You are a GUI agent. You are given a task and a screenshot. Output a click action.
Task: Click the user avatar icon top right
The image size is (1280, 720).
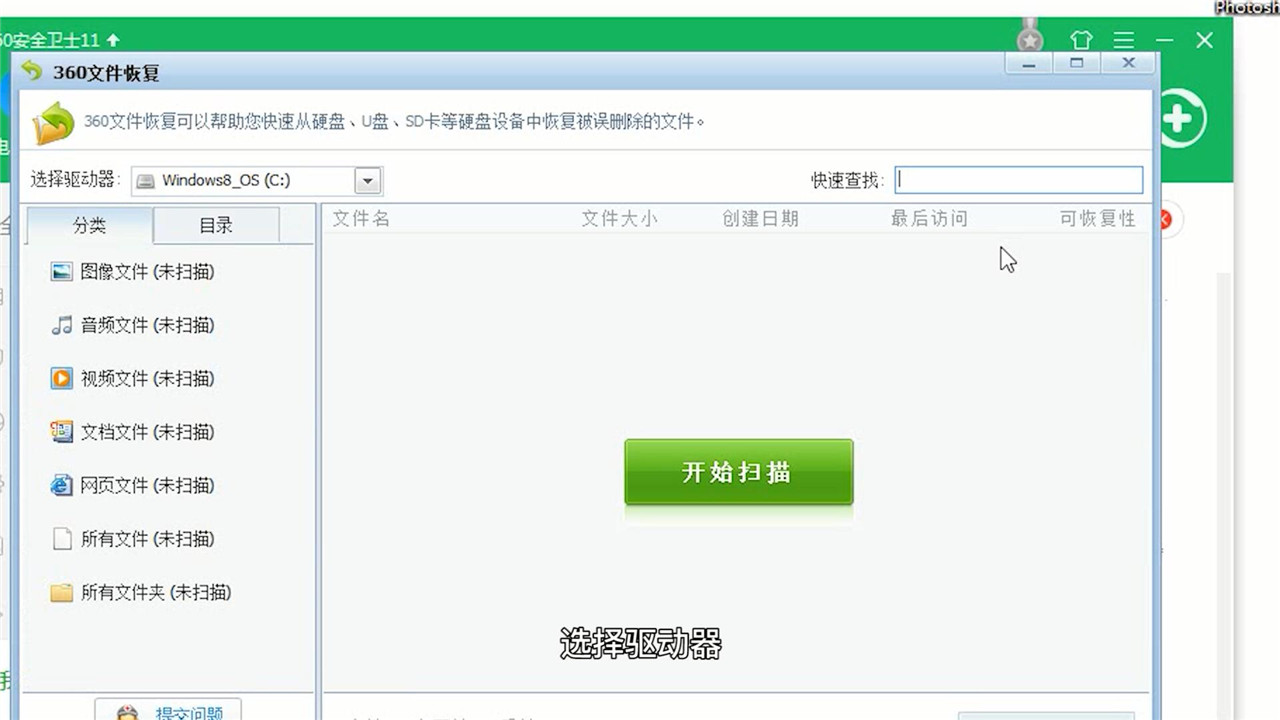point(1029,40)
